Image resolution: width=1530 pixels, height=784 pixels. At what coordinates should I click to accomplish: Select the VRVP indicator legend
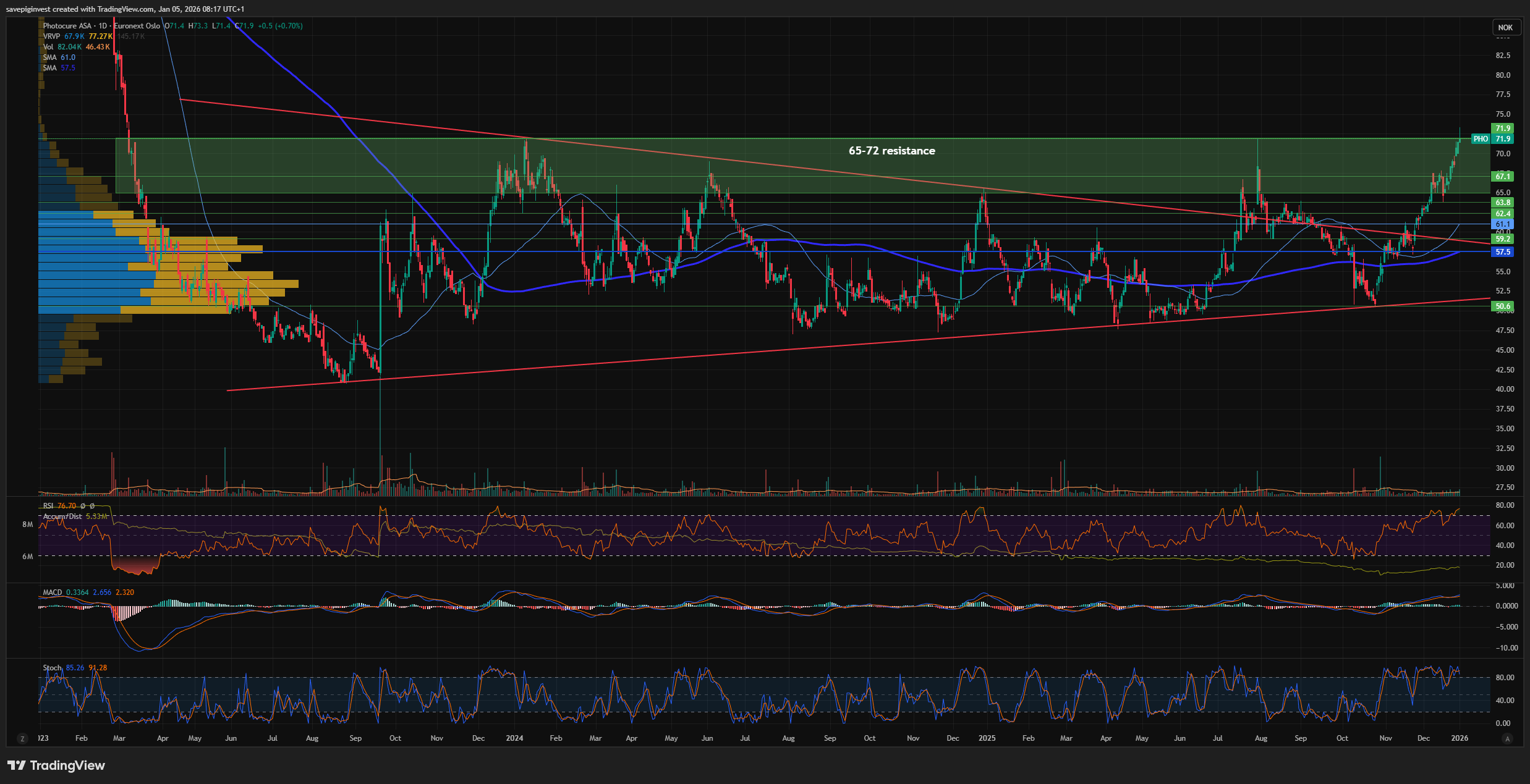(51, 36)
